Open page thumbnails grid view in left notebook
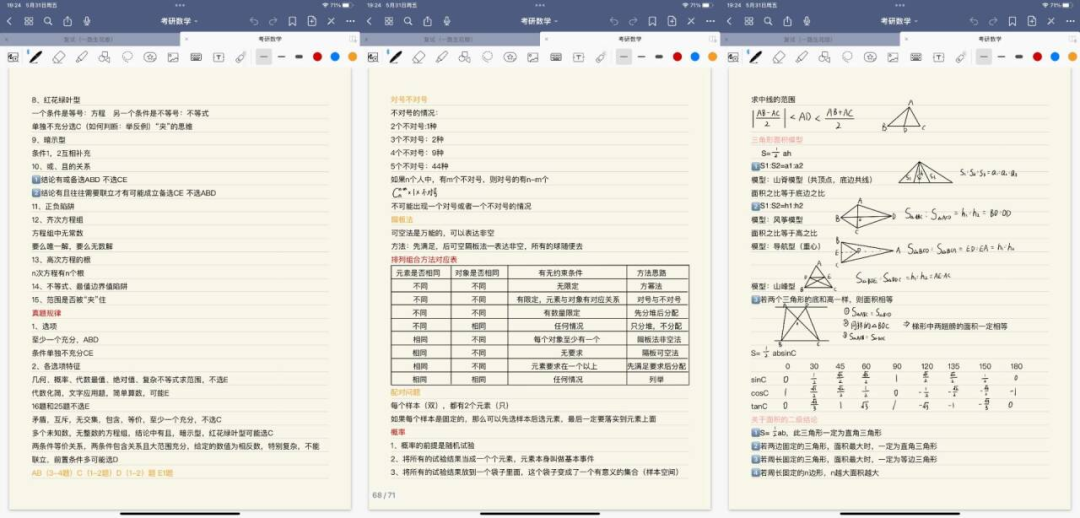This screenshot has height=518, width=1080. coord(27,20)
